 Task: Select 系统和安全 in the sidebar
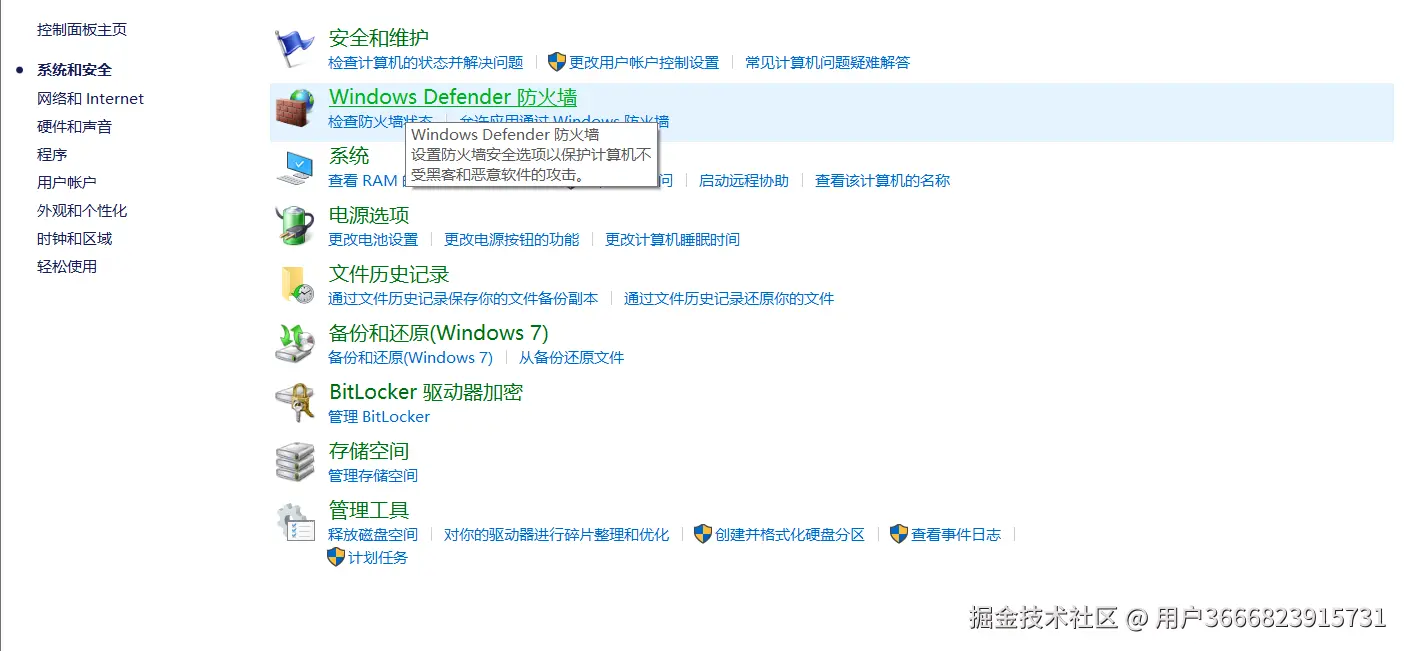74,70
